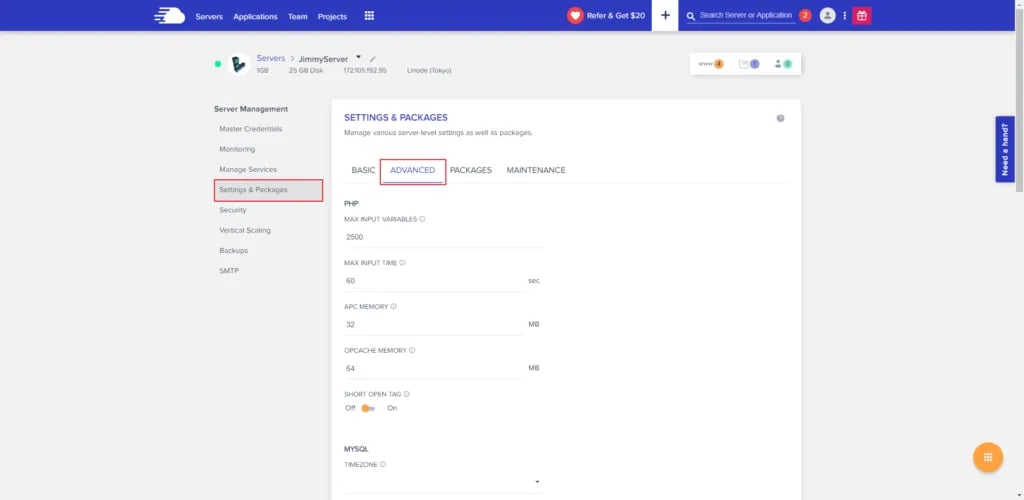Toggle the Short Open Tag switch
This screenshot has height=500, width=1024.
click(x=368, y=408)
